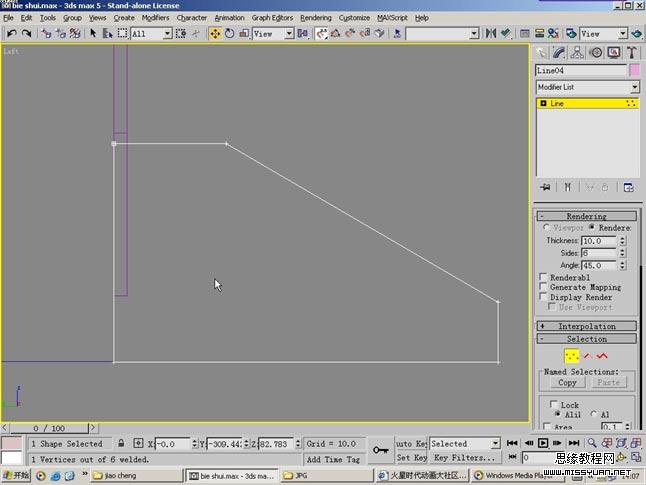
Task: Open the MAXScript menu
Action: 392,18
